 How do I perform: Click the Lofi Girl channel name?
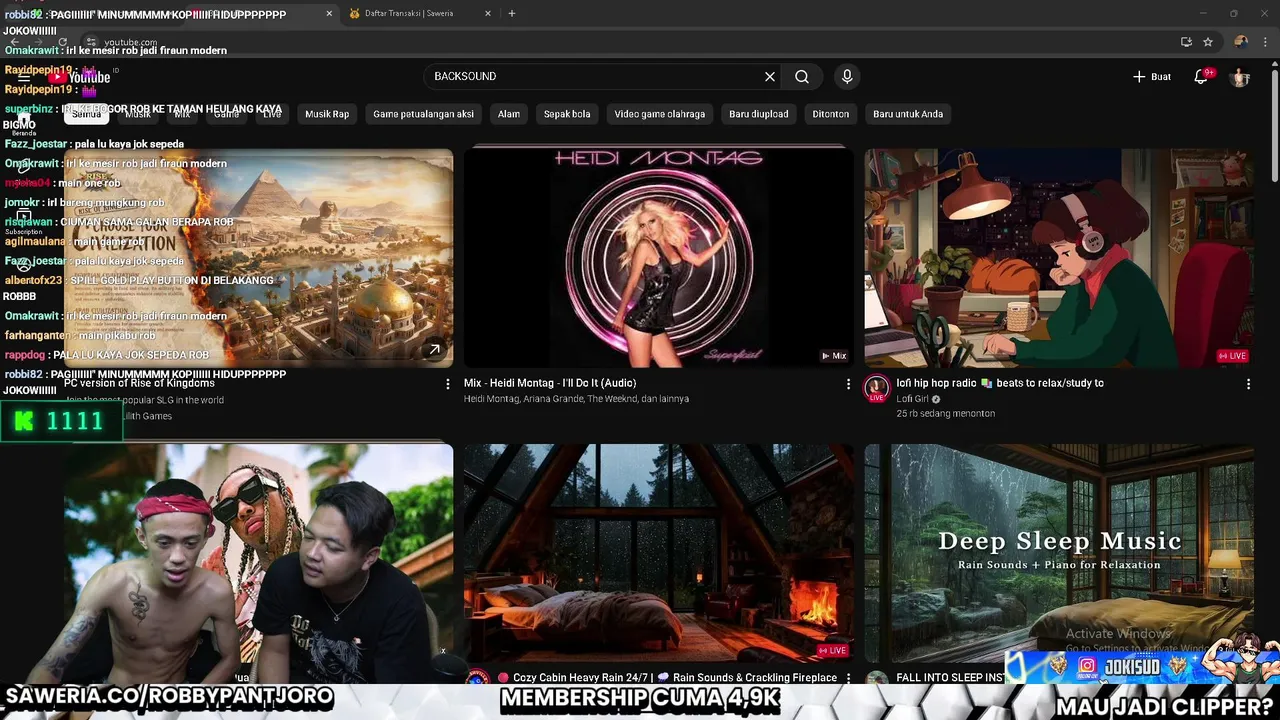[x=913, y=399]
